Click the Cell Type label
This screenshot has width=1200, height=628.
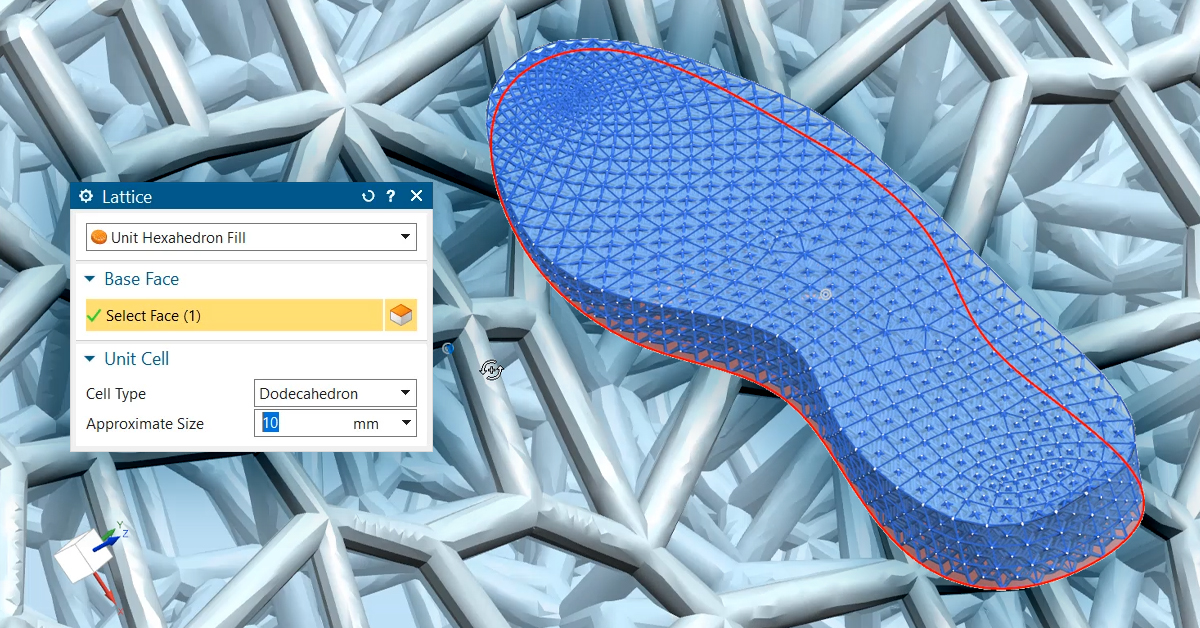tap(116, 394)
